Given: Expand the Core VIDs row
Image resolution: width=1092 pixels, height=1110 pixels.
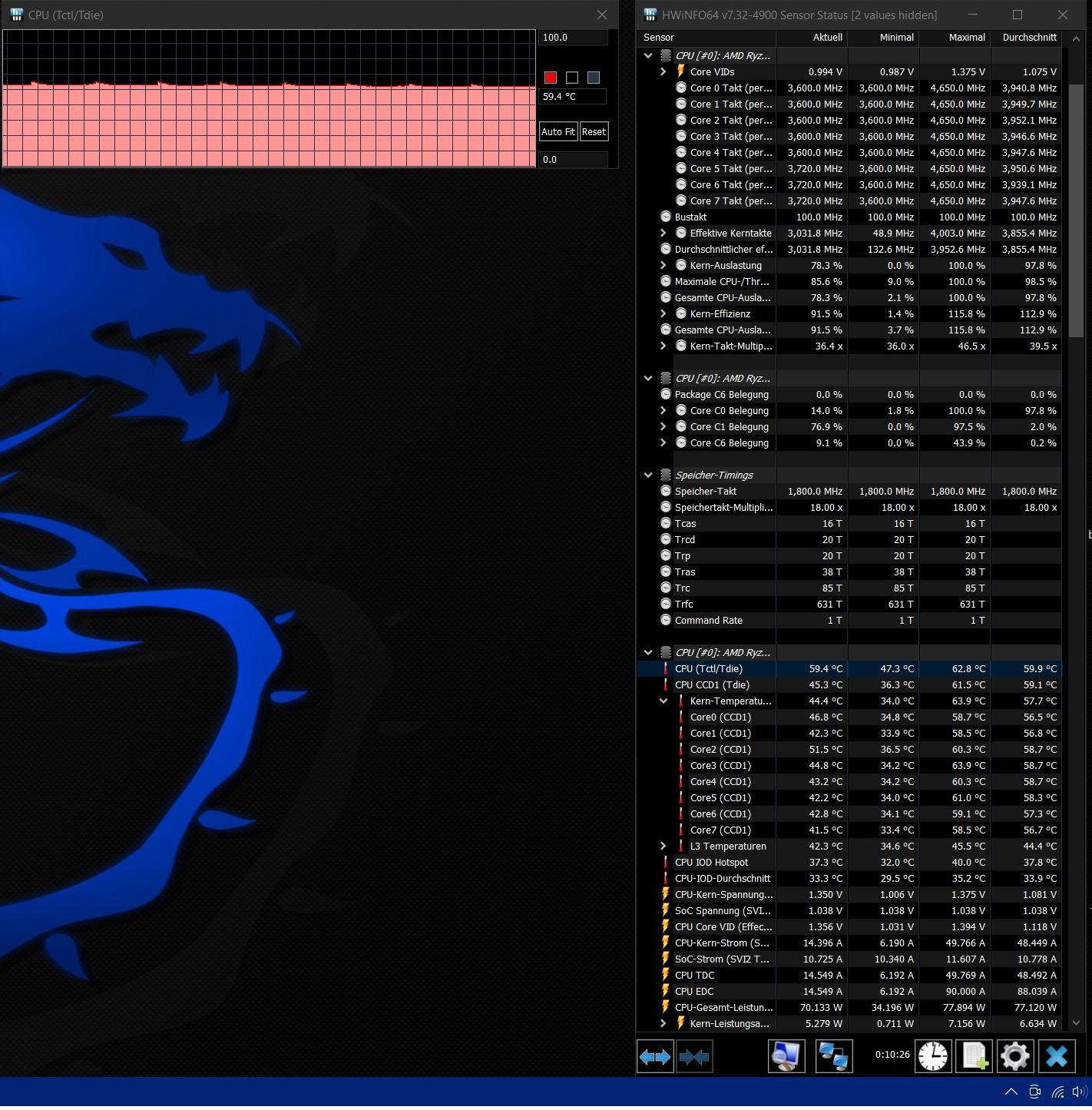Looking at the screenshot, I should pyautogui.click(x=663, y=71).
